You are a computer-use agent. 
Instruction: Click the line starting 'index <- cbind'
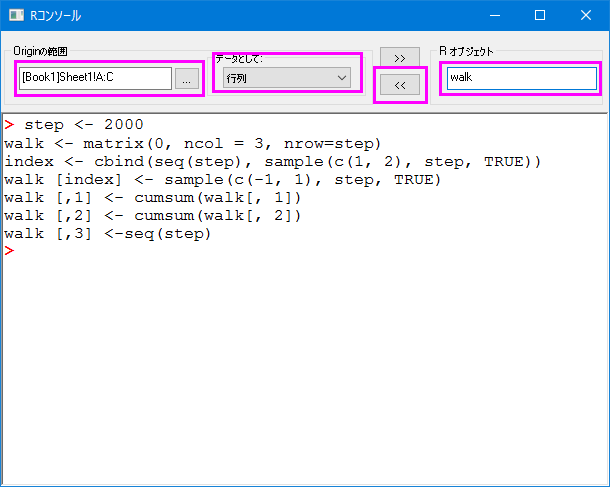point(272,162)
